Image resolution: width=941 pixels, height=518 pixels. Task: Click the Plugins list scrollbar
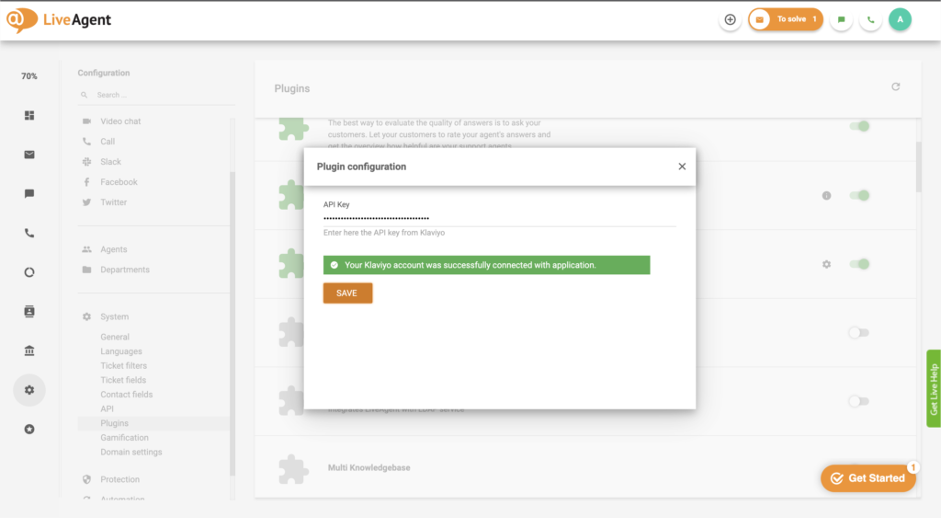(918, 167)
